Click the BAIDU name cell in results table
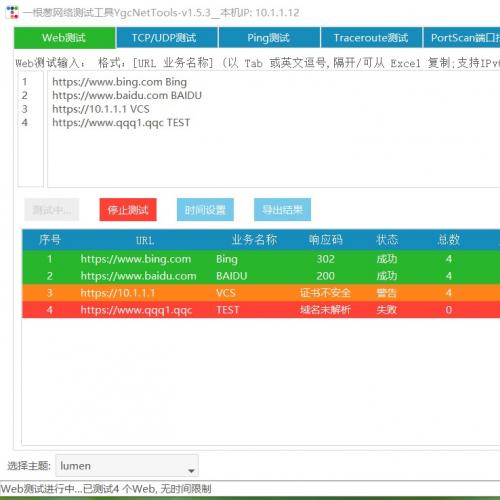 click(x=232, y=276)
